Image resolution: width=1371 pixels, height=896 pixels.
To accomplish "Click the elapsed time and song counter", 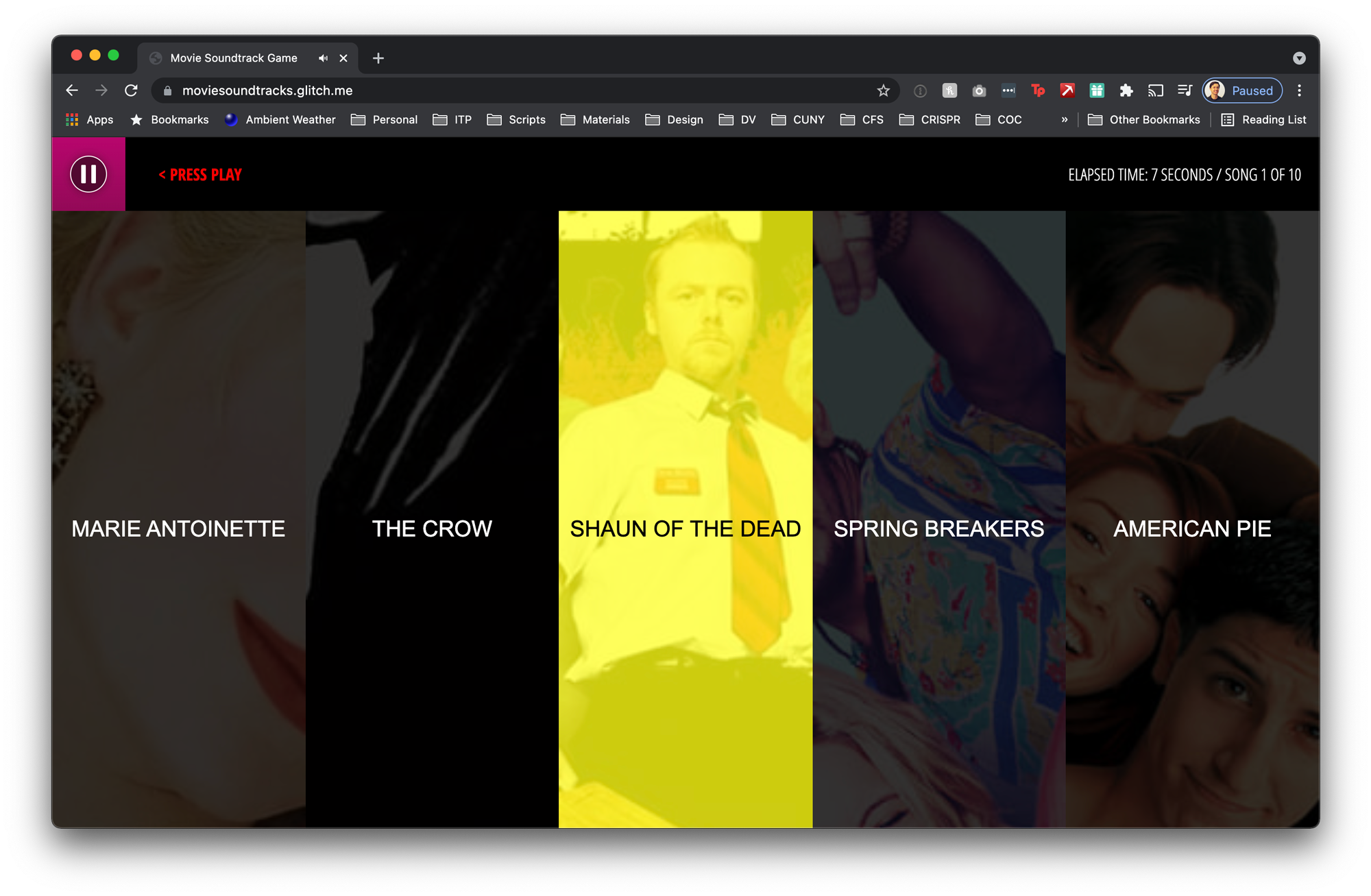I will coord(1185,175).
